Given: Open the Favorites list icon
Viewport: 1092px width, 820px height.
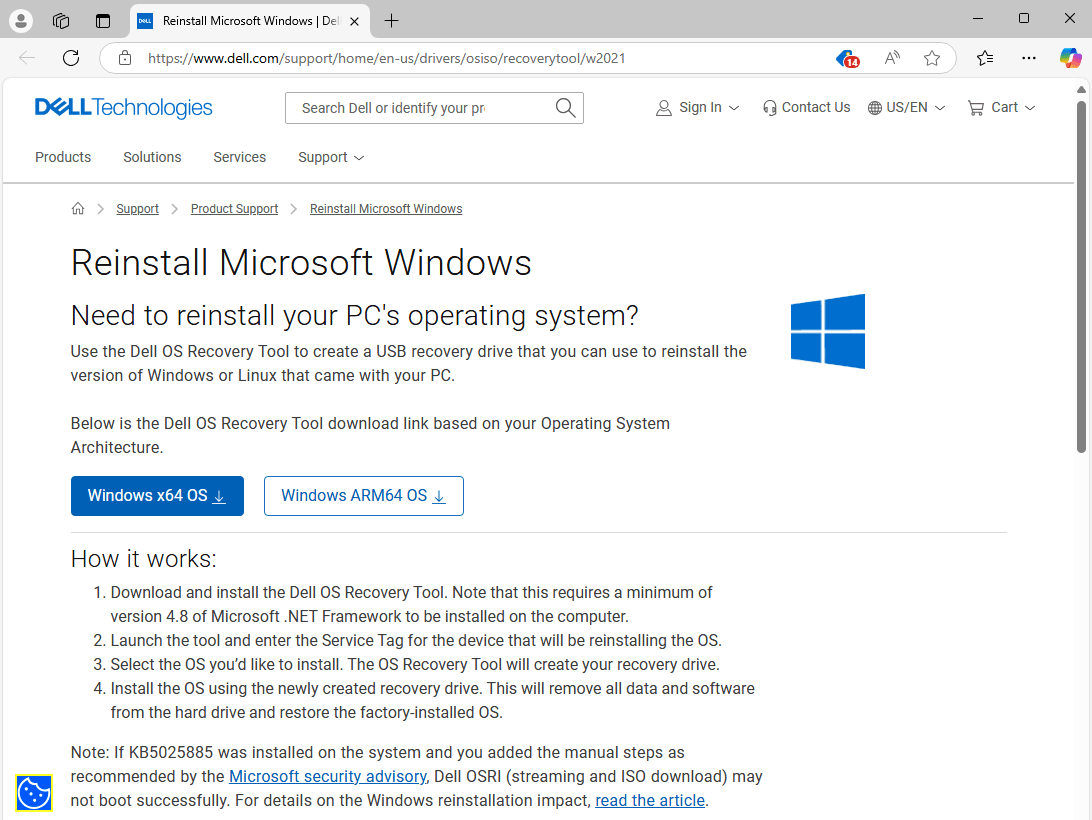Looking at the screenshot, I should [x=985, y=58].
